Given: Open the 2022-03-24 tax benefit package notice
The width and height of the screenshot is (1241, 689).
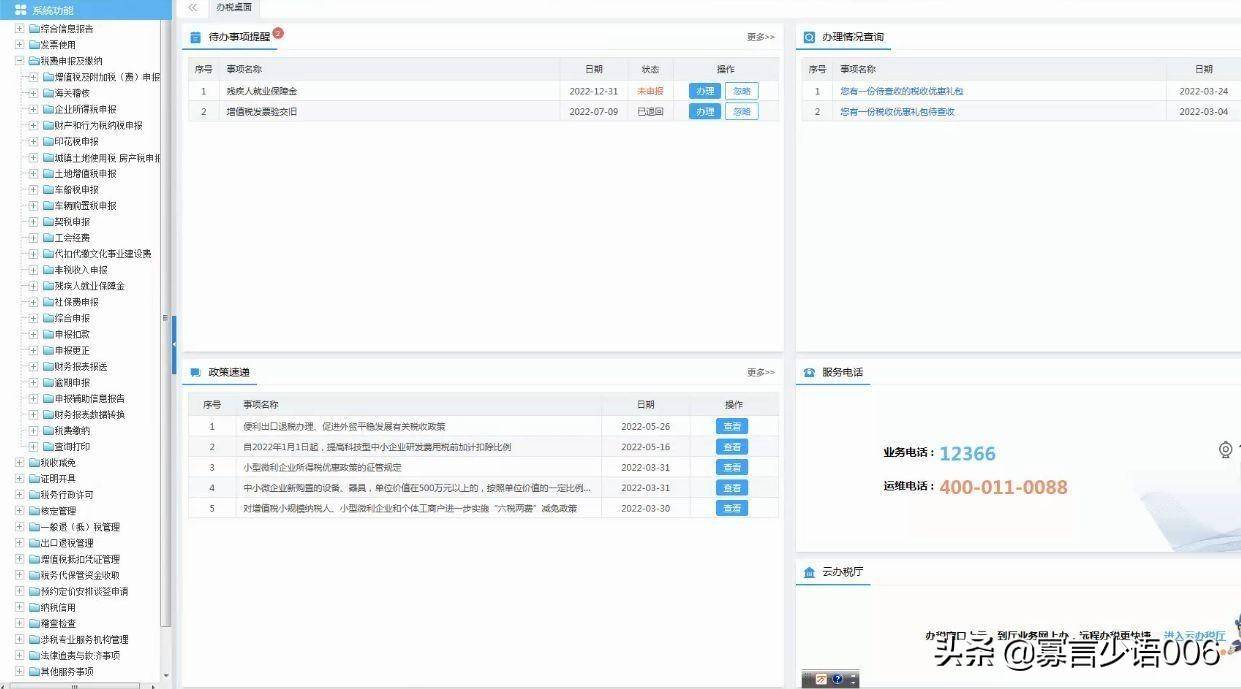Looking at the screenshot, I should pos(901,91).
